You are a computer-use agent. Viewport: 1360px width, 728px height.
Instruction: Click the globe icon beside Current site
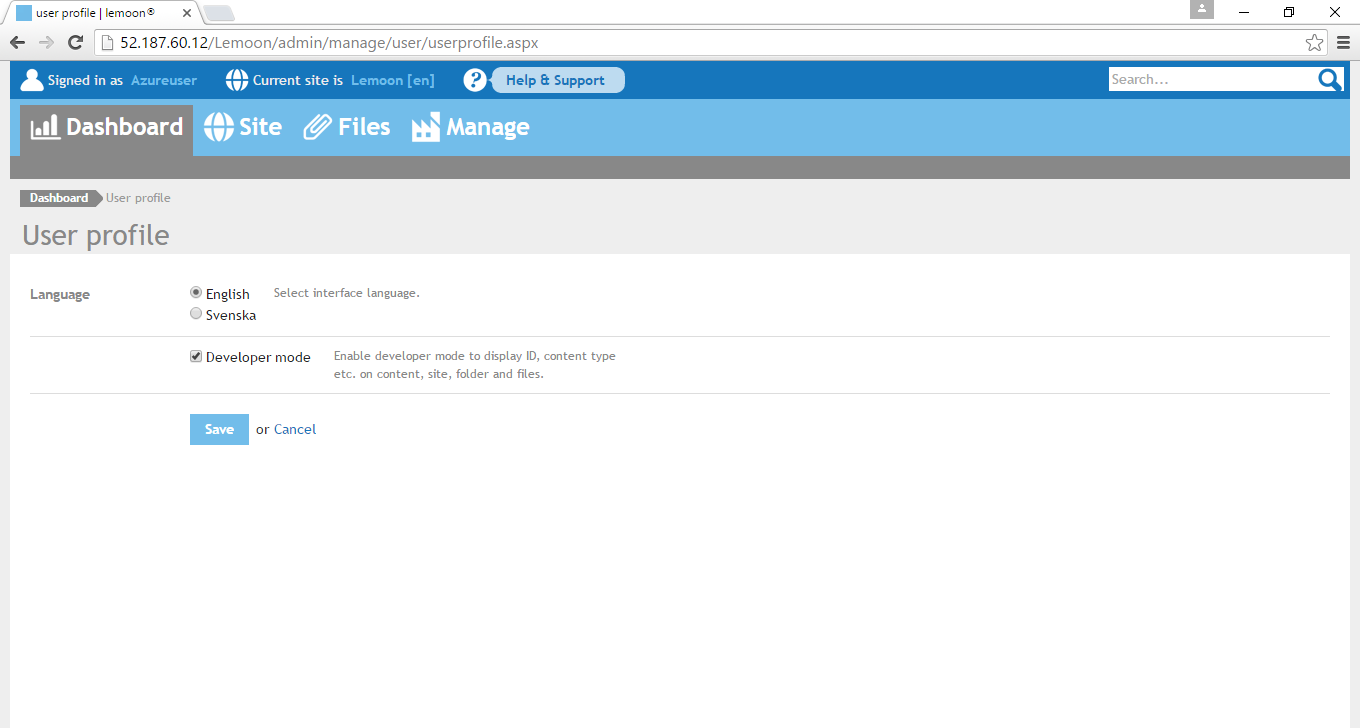[237, 80]
